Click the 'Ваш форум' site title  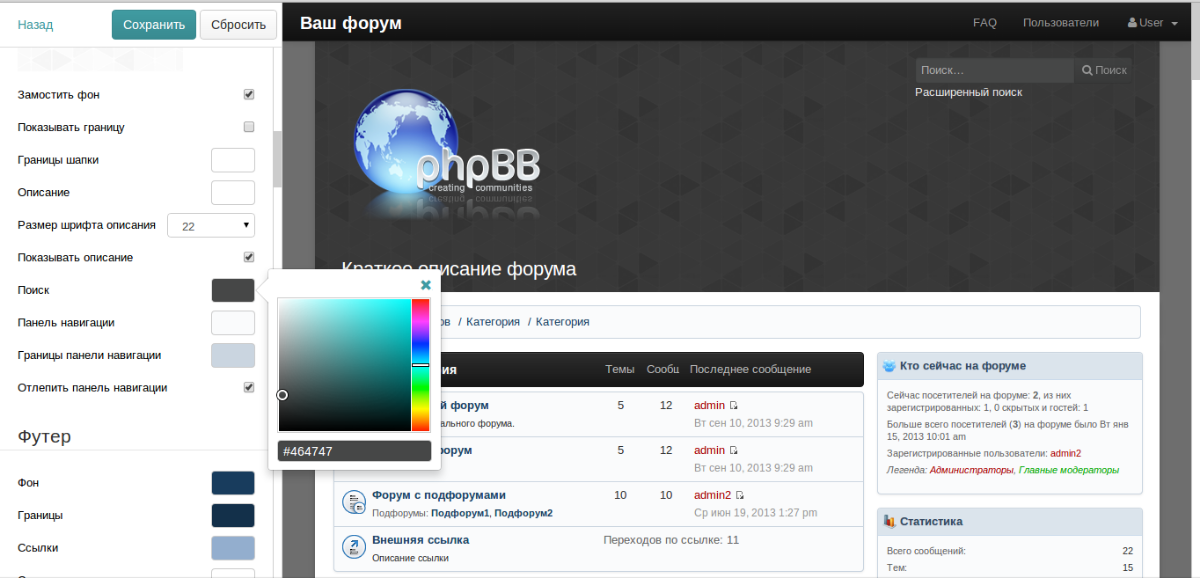(x=351, y=23)
